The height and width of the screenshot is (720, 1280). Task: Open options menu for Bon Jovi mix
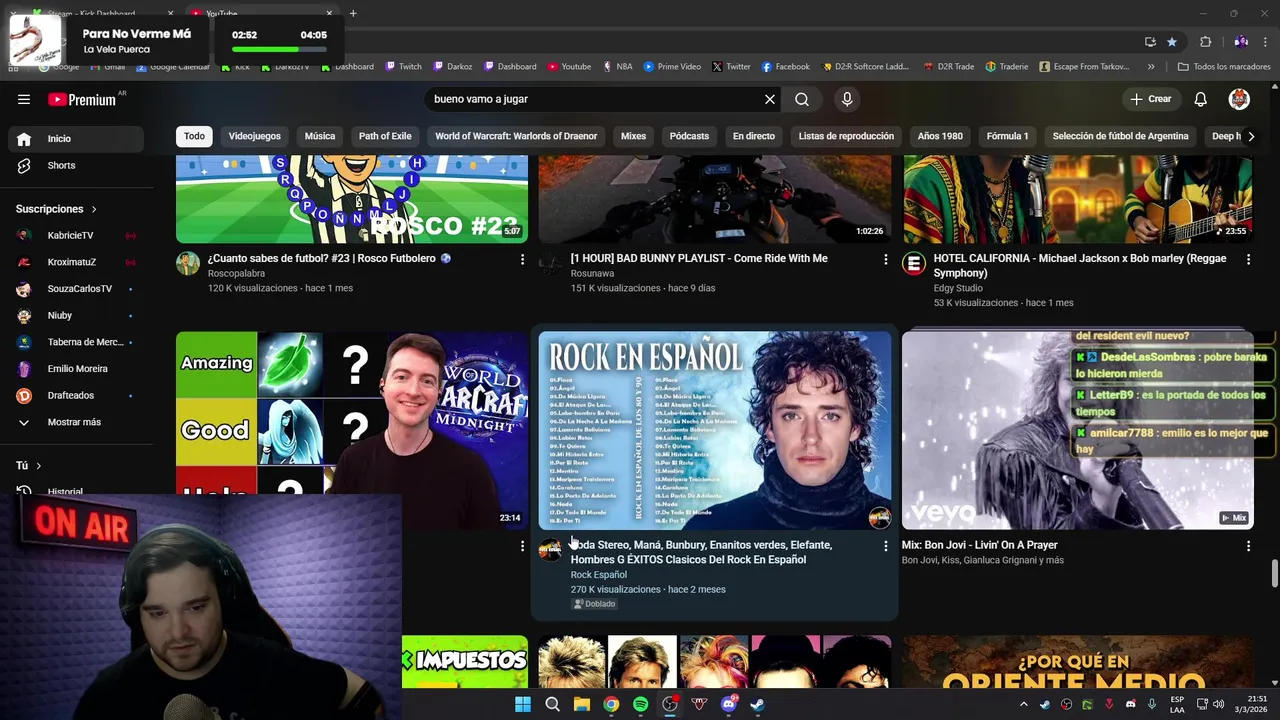[1248, 546]
